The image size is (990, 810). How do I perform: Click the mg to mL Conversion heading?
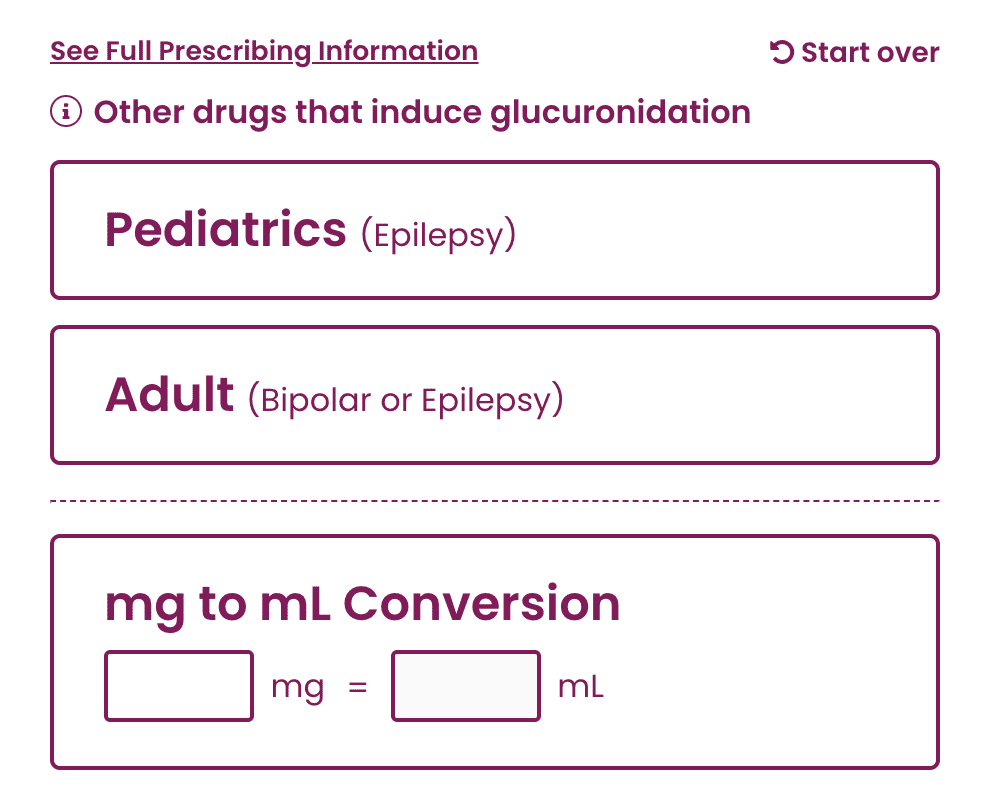click(x=362, y=604)
